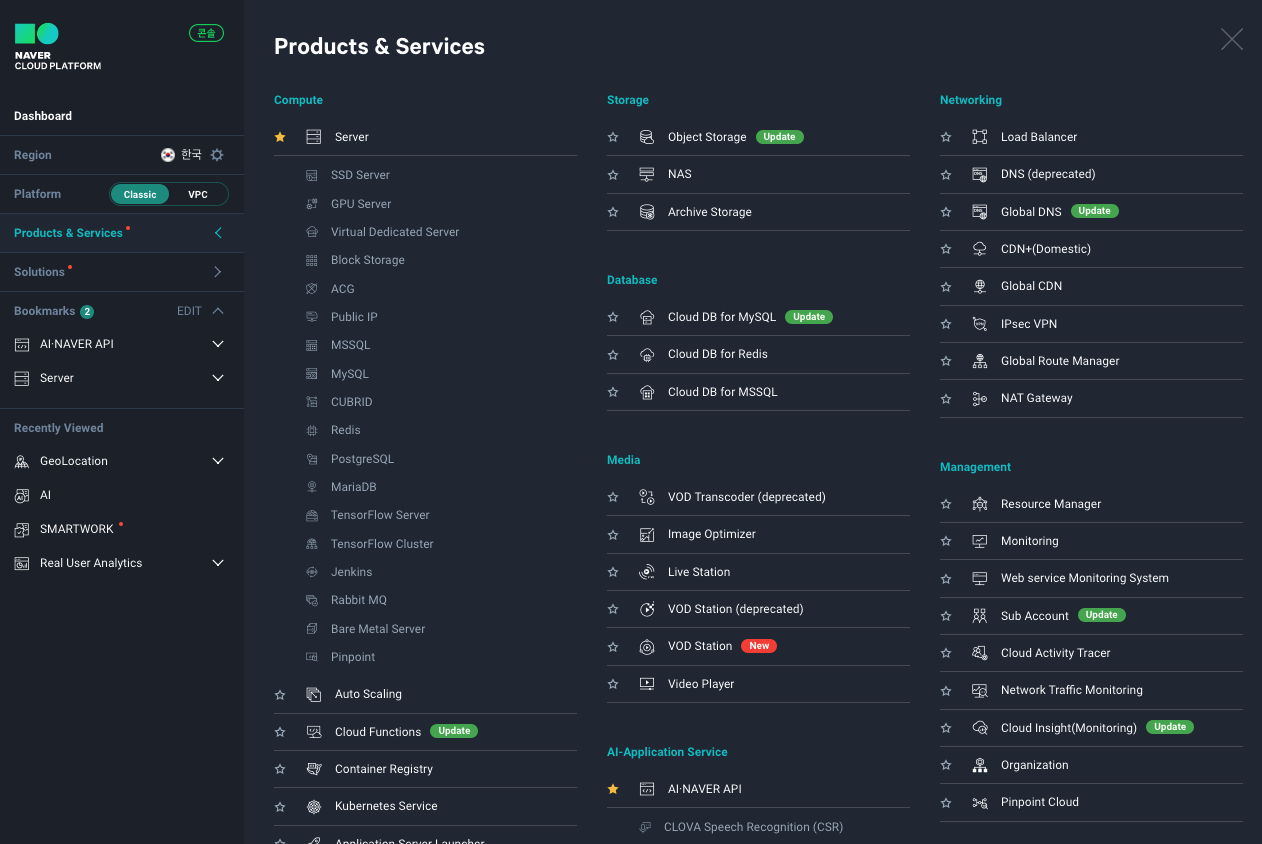Click the GeoLocation icon in Recently Viewed
The image size is (1262, 844).
point(22,461)
